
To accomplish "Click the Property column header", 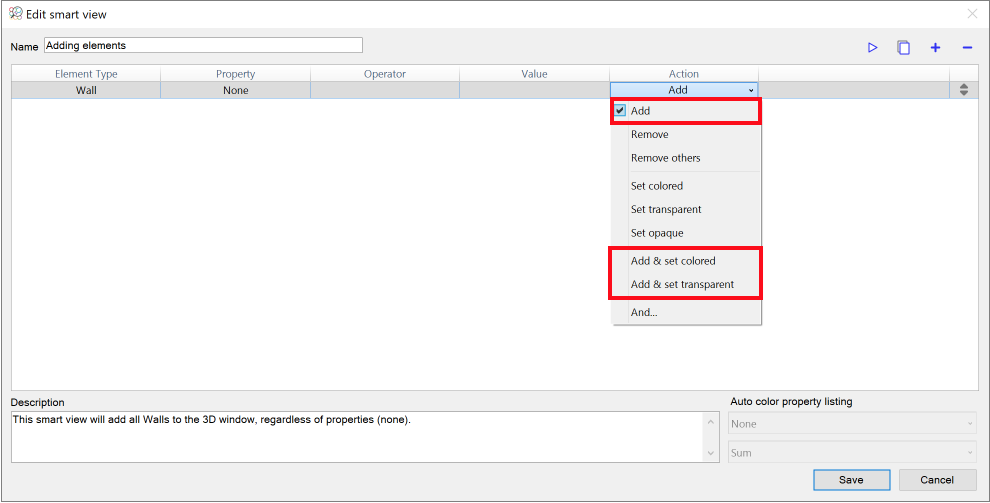I will [236, 74].
